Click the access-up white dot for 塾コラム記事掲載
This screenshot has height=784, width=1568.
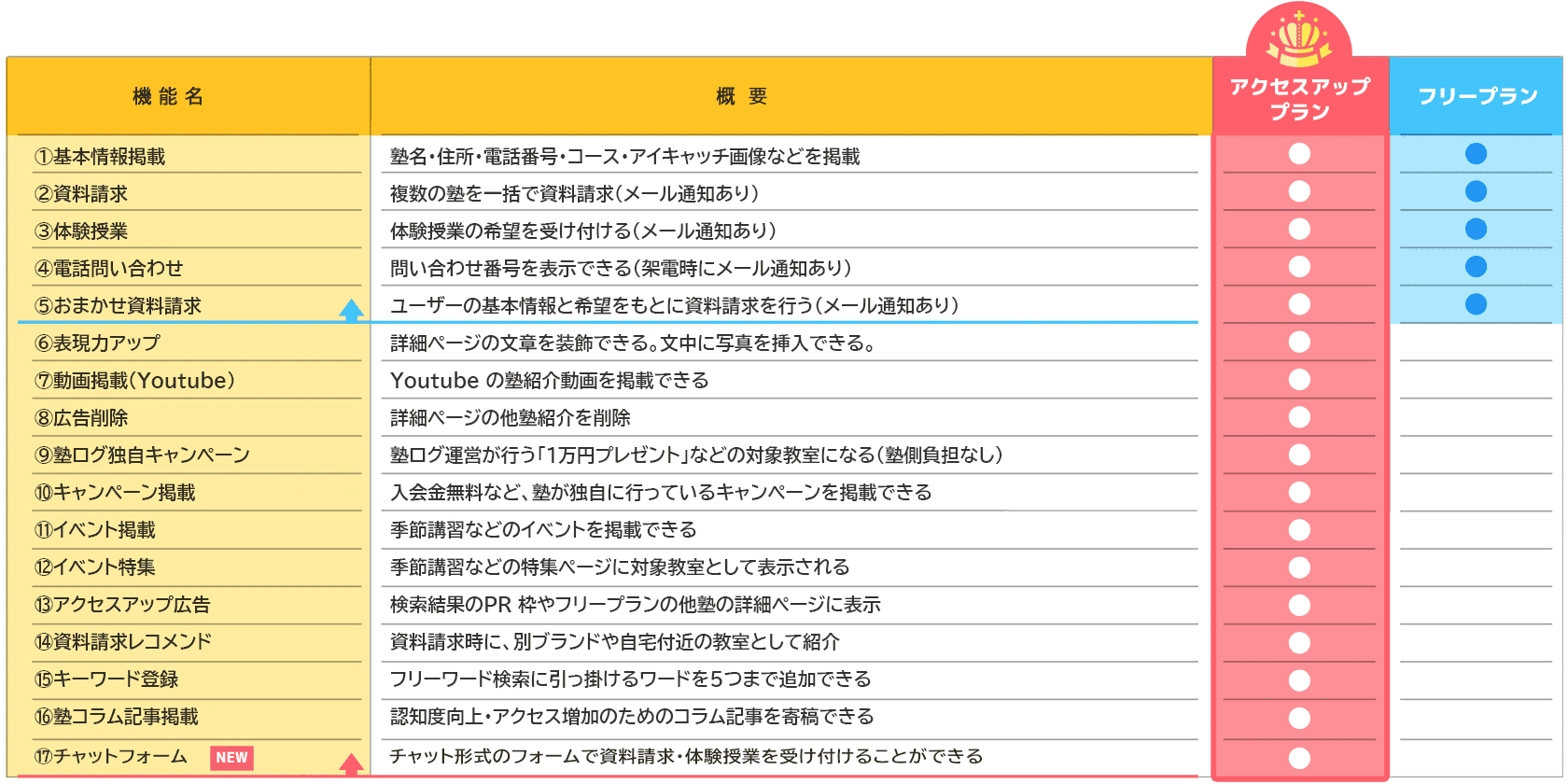click(x=1299, y=718)
